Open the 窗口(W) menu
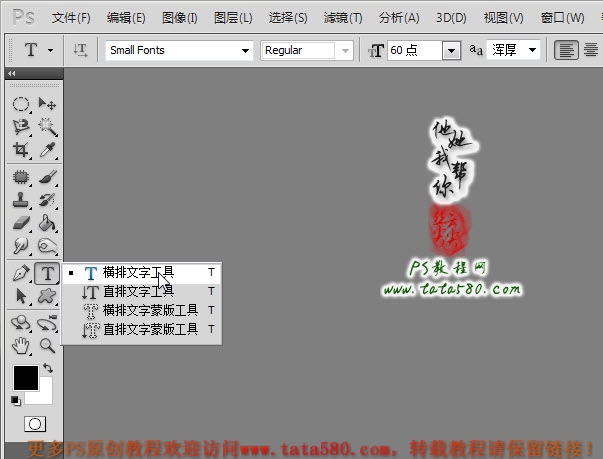603x459 pixels. click(563, 18)
